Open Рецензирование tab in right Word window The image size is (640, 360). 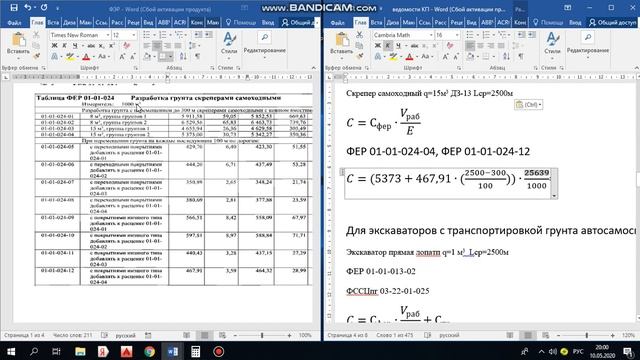pos(457,22)
